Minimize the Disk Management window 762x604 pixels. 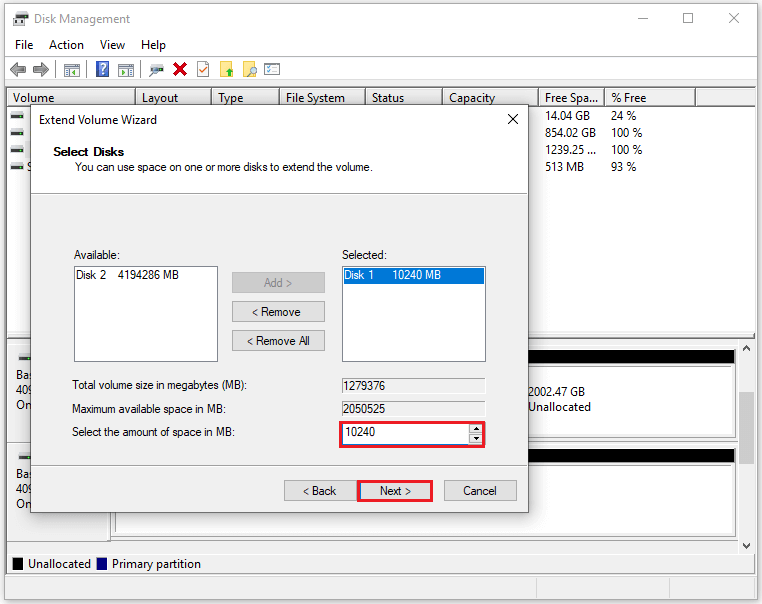pos(643,18)
